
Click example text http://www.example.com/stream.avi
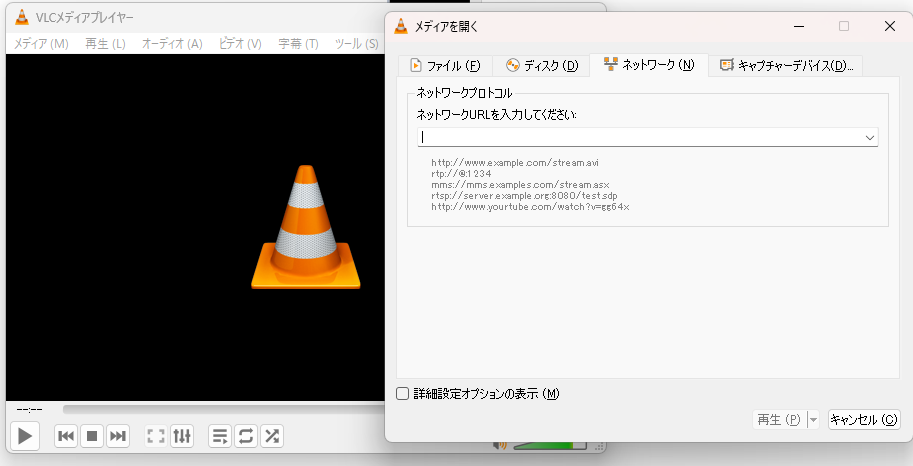[x=515, y=163]
